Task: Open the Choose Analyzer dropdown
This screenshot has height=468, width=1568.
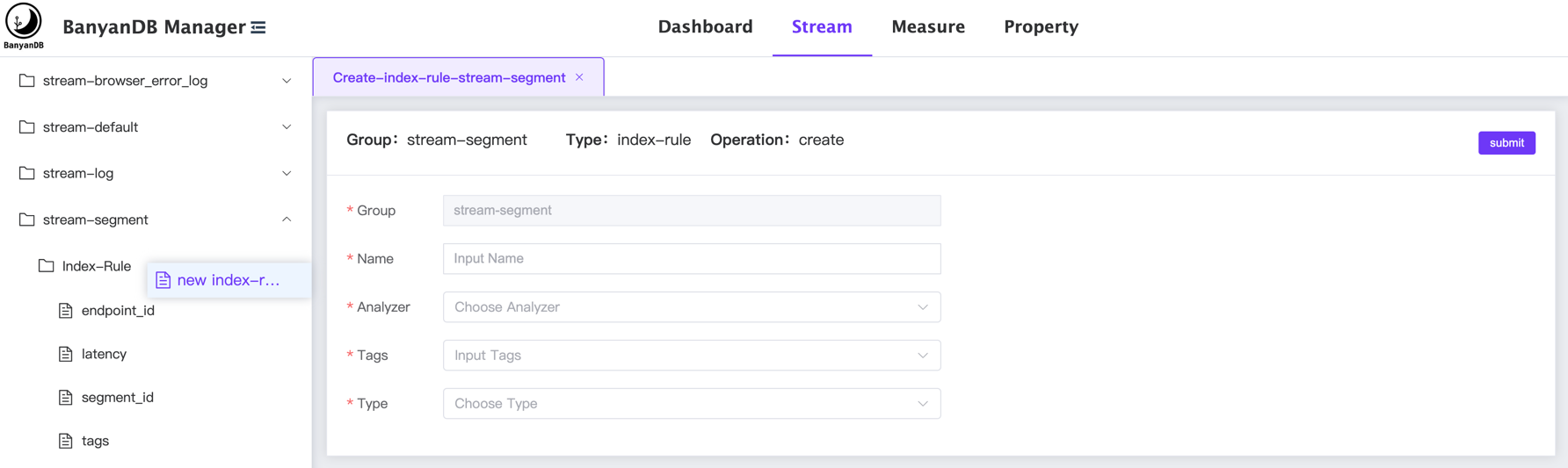Action: click(691, 307)
